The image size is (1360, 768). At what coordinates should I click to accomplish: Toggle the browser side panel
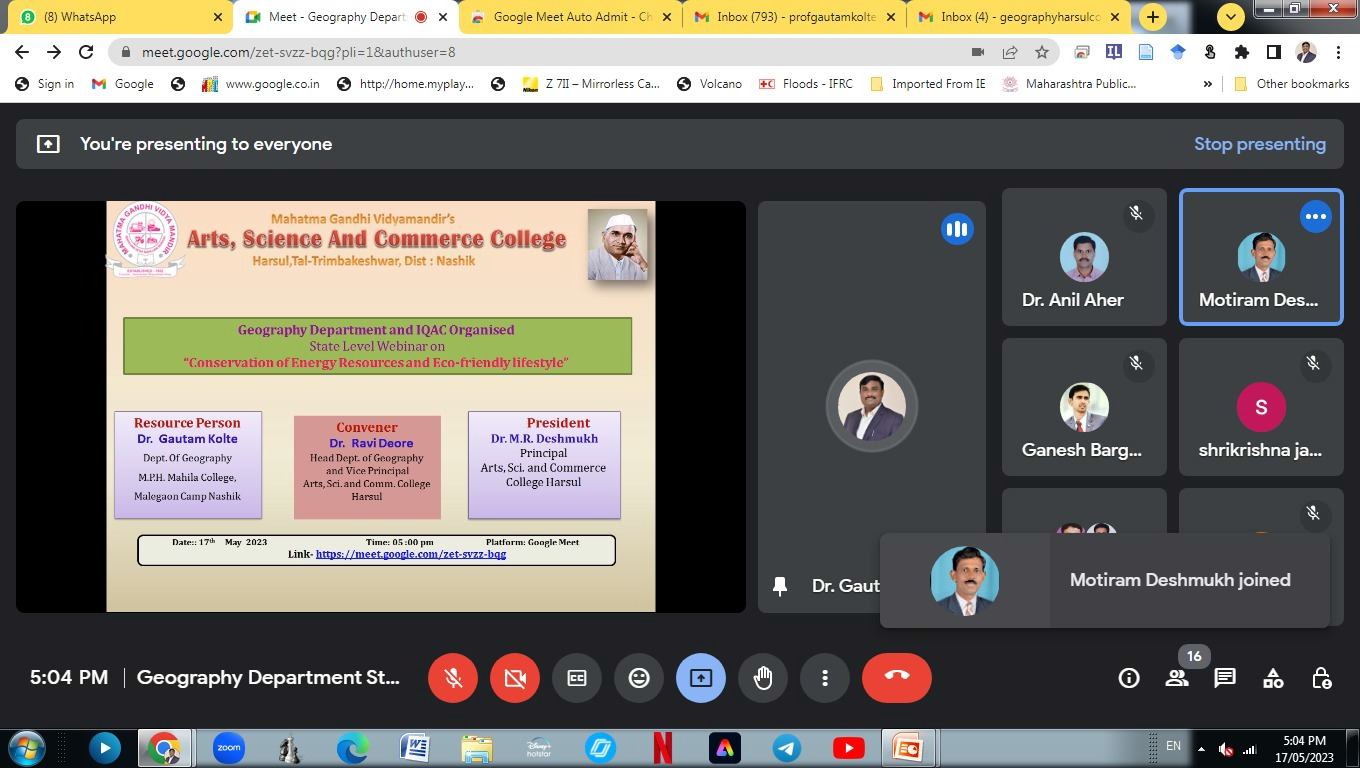[1274, 52]
